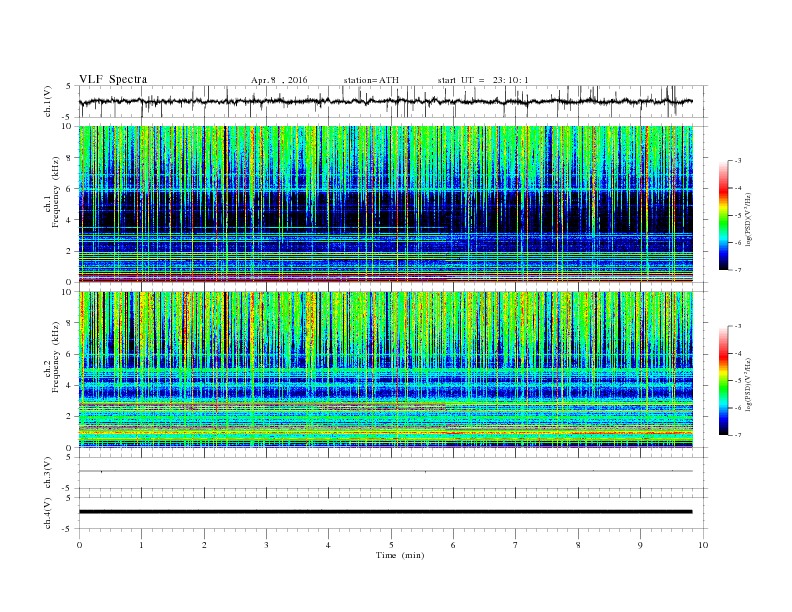This screenshot has height=612, width=792.
Task: Click the "2" minute tick label on time axis
Action: [204, 545]
